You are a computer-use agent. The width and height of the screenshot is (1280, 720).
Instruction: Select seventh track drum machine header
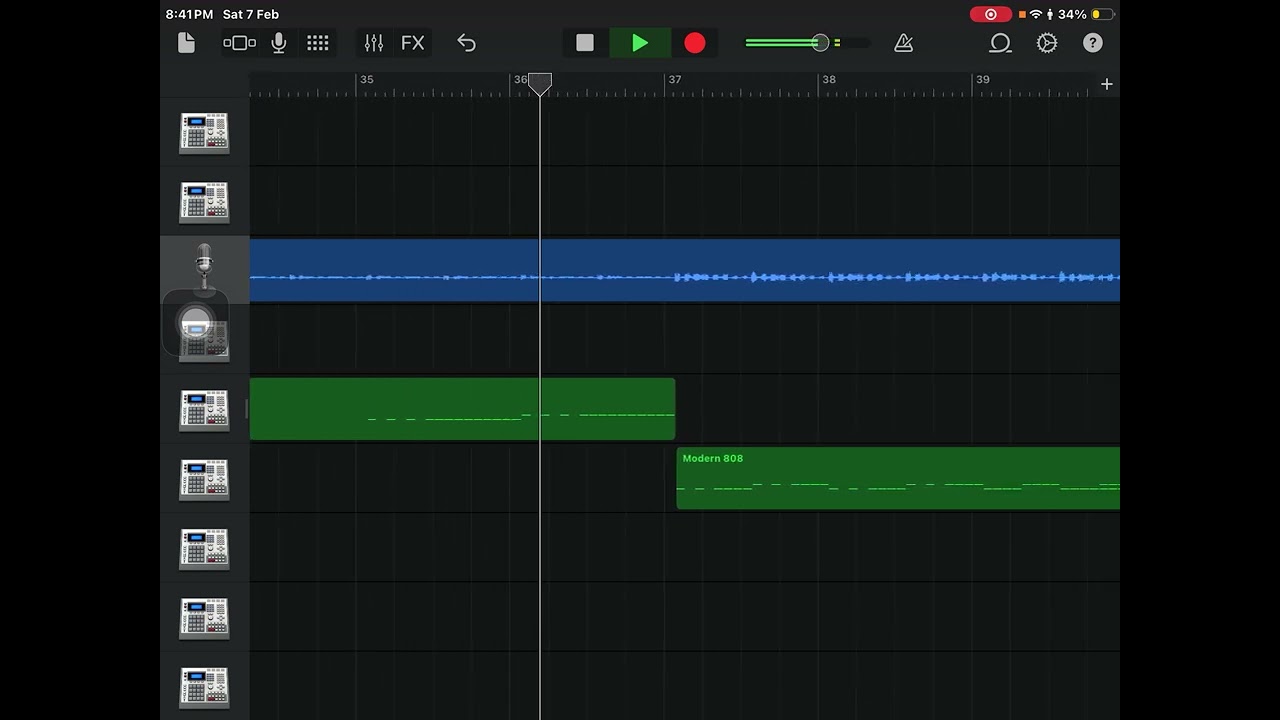(204, 549)
